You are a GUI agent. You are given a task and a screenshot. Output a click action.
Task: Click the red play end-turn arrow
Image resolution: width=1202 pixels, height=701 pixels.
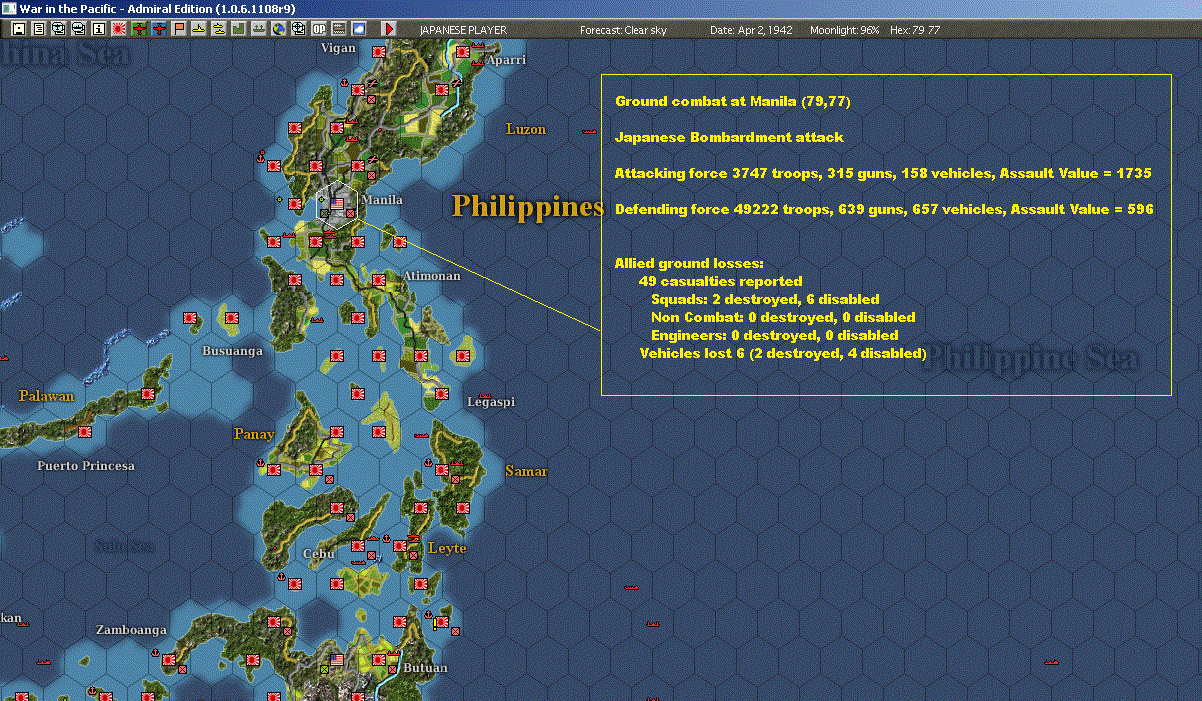(389, 30)
